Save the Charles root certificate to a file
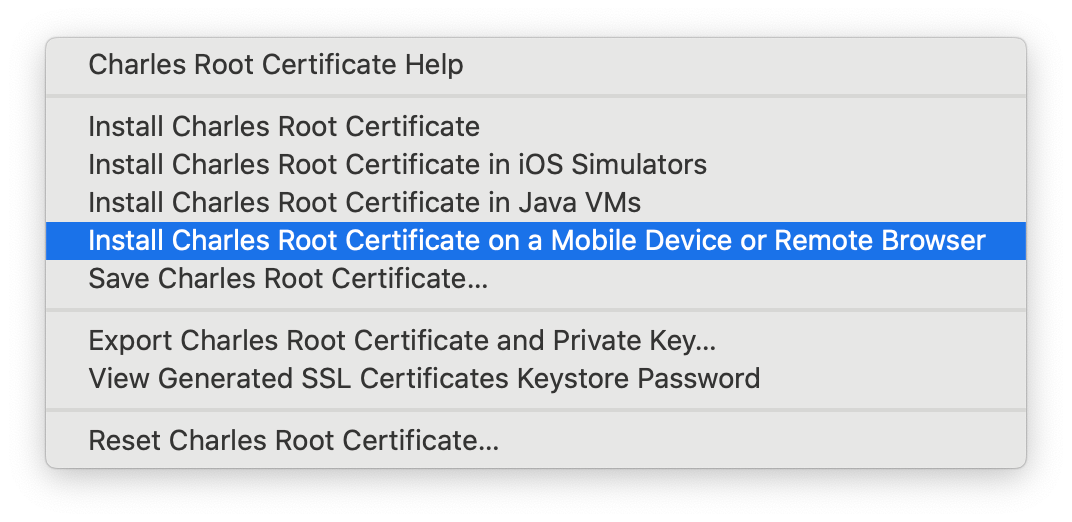 click(536, 279)
